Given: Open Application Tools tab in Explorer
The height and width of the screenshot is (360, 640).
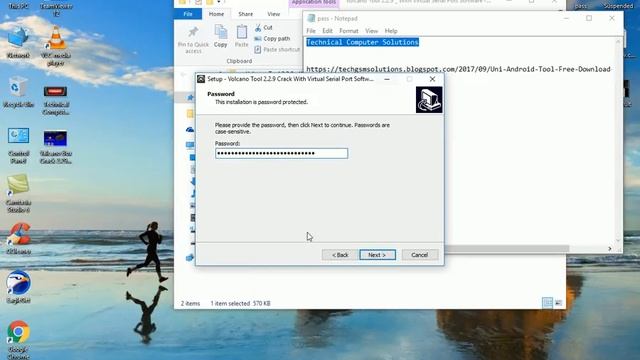Looking at the screenshot, I should tap(314, 3).
